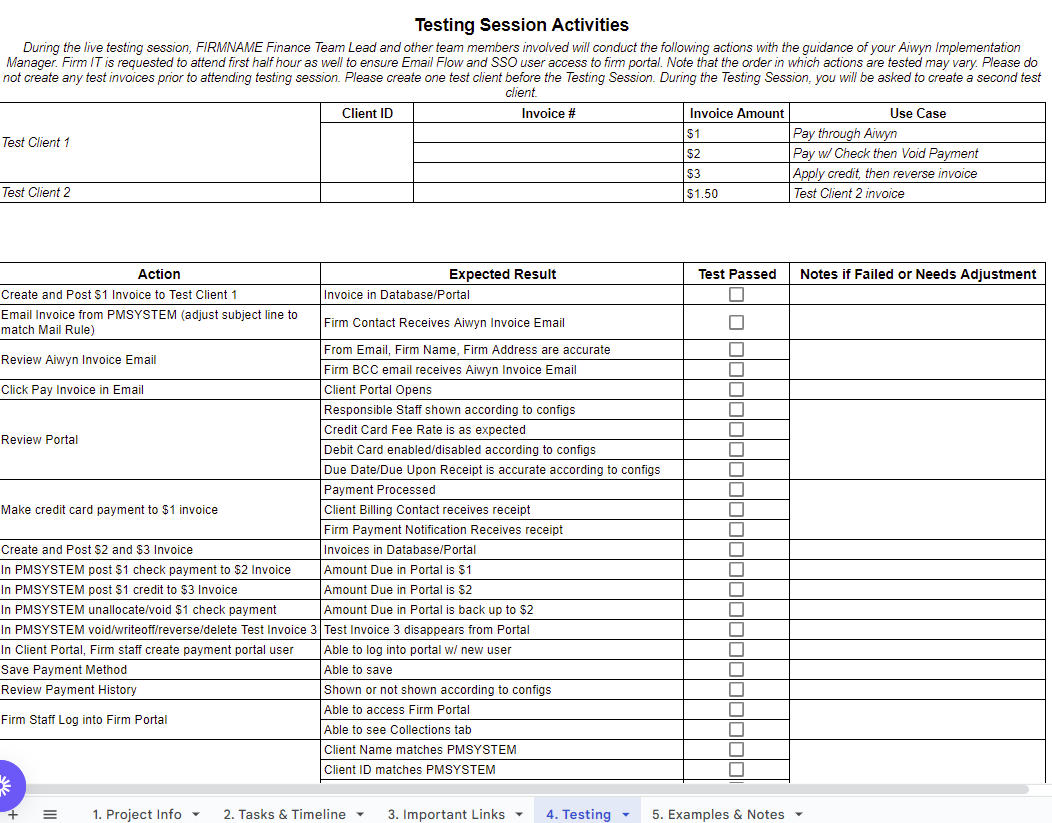
Task: Tick Credit Card Fee Rate is as expected
Action: pyautogui.click(x=736, y=429)
